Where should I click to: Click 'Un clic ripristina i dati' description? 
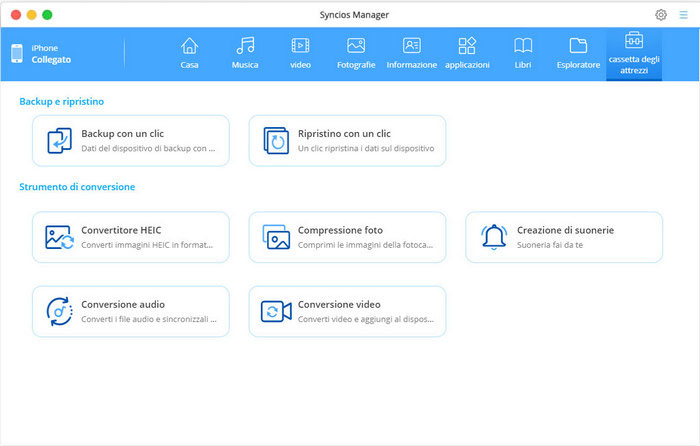coord(366,148)
